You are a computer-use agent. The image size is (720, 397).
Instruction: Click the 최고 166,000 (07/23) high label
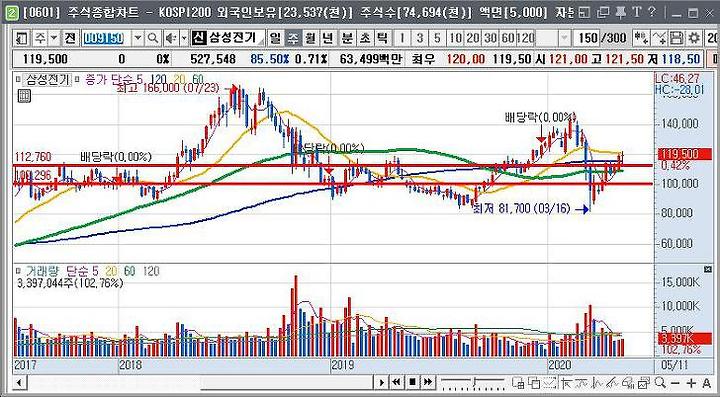click(168, 88)
